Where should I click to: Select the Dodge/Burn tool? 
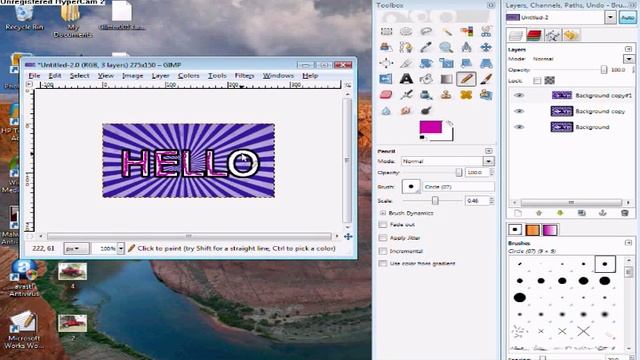[x=426, y=111]
